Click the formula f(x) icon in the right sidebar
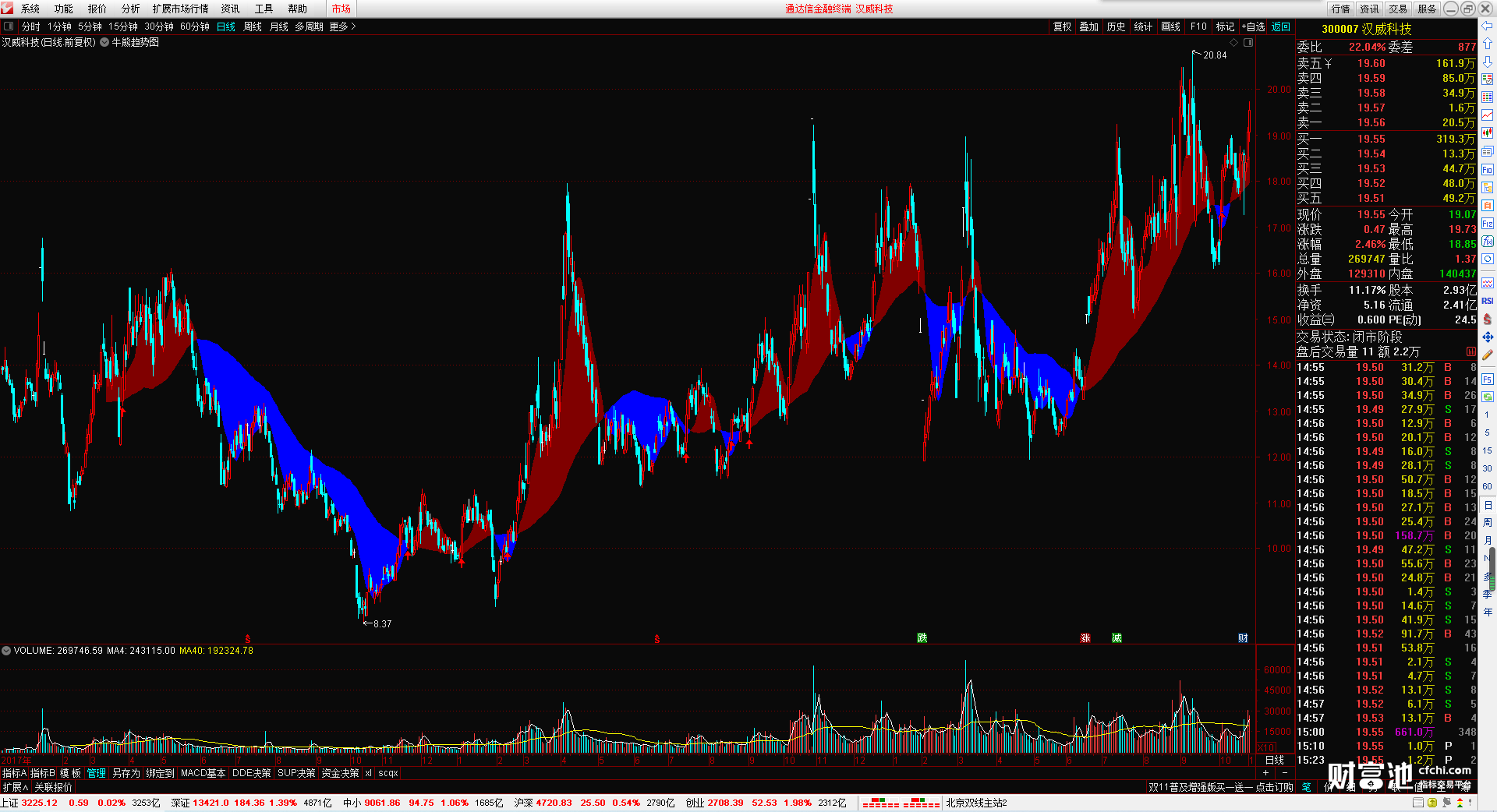The image size is (1497, 812). [x=1488, y=242]
